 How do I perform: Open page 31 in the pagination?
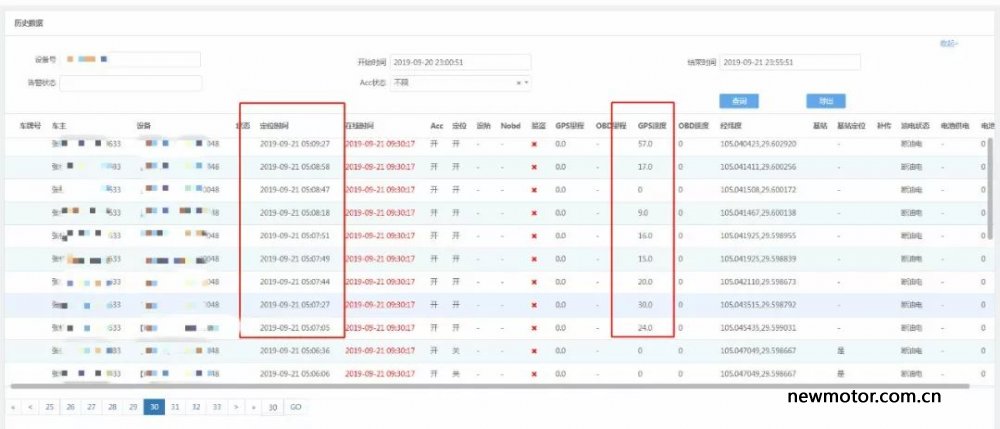pos(175,407)
